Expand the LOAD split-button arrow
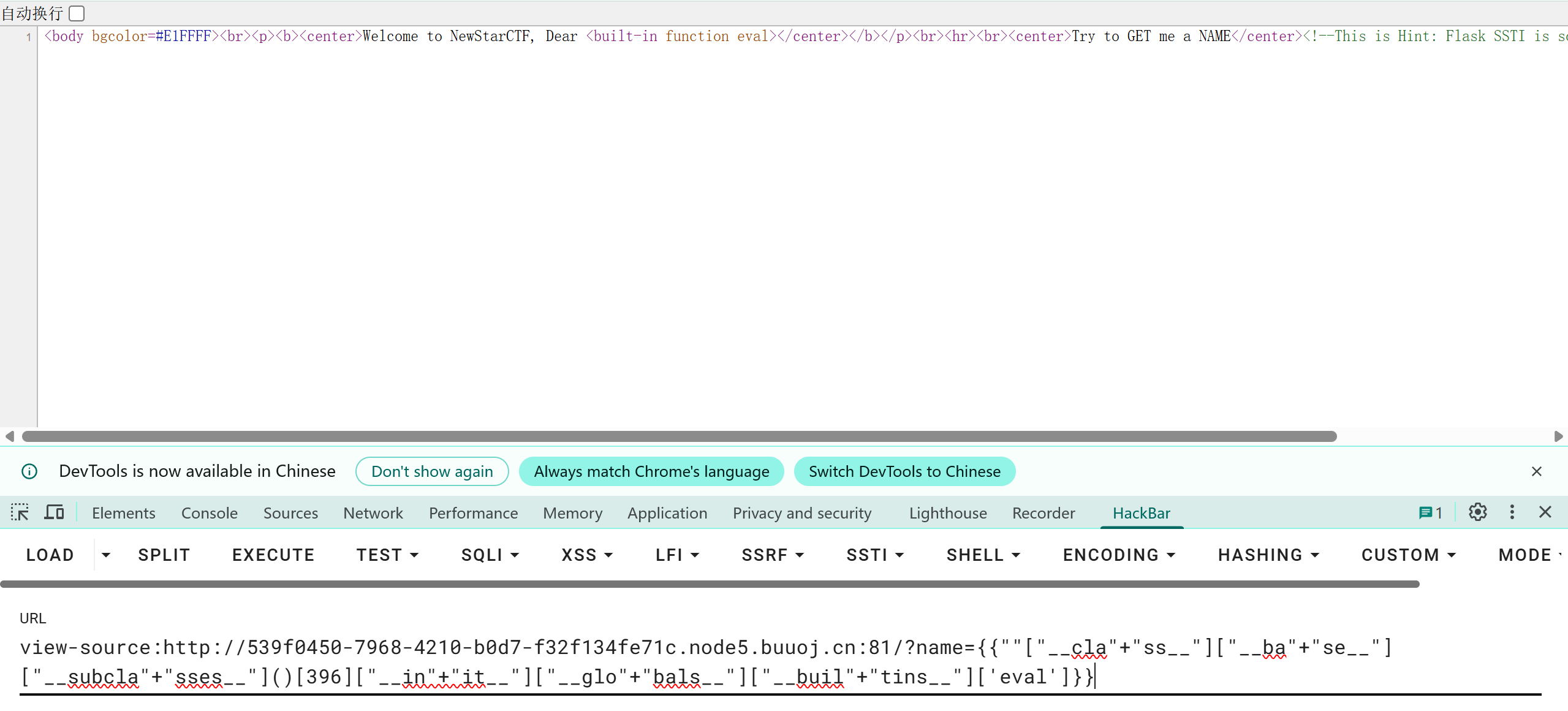The image size is (1568, 711). [x=106, y=555]
